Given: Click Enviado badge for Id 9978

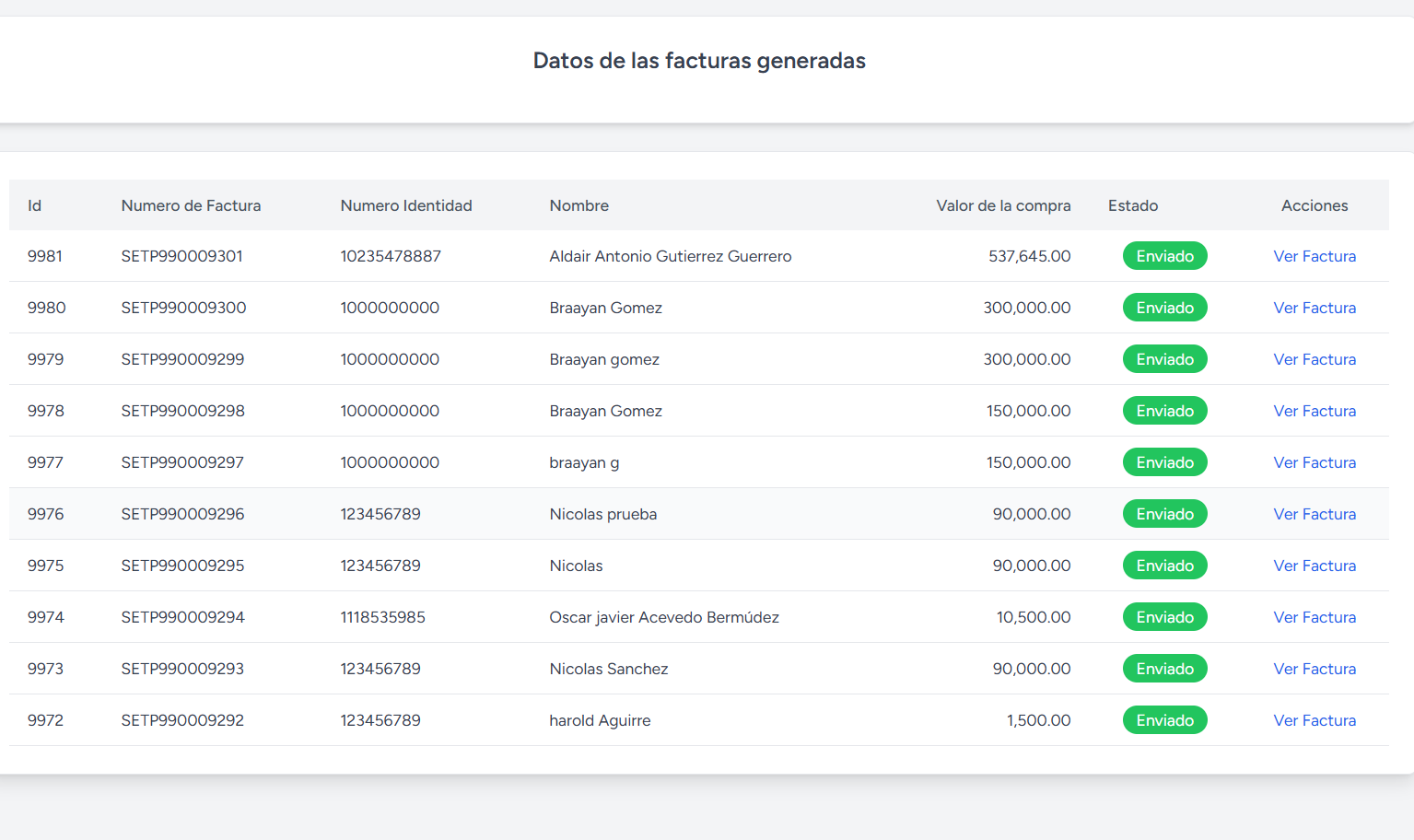Looking at the screenshot, I should point(1164,411).
